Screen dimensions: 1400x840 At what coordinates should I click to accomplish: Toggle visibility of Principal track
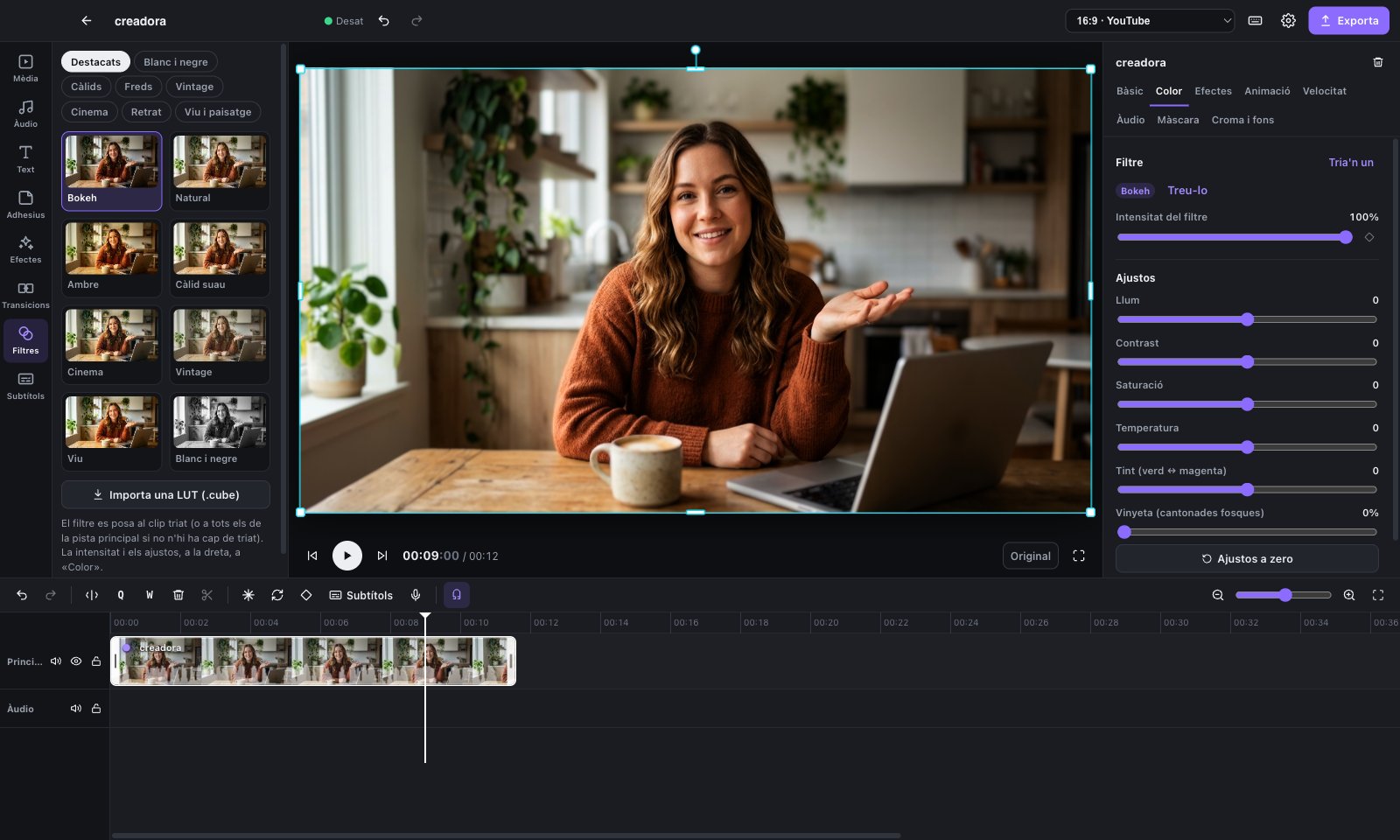point(76,661)
